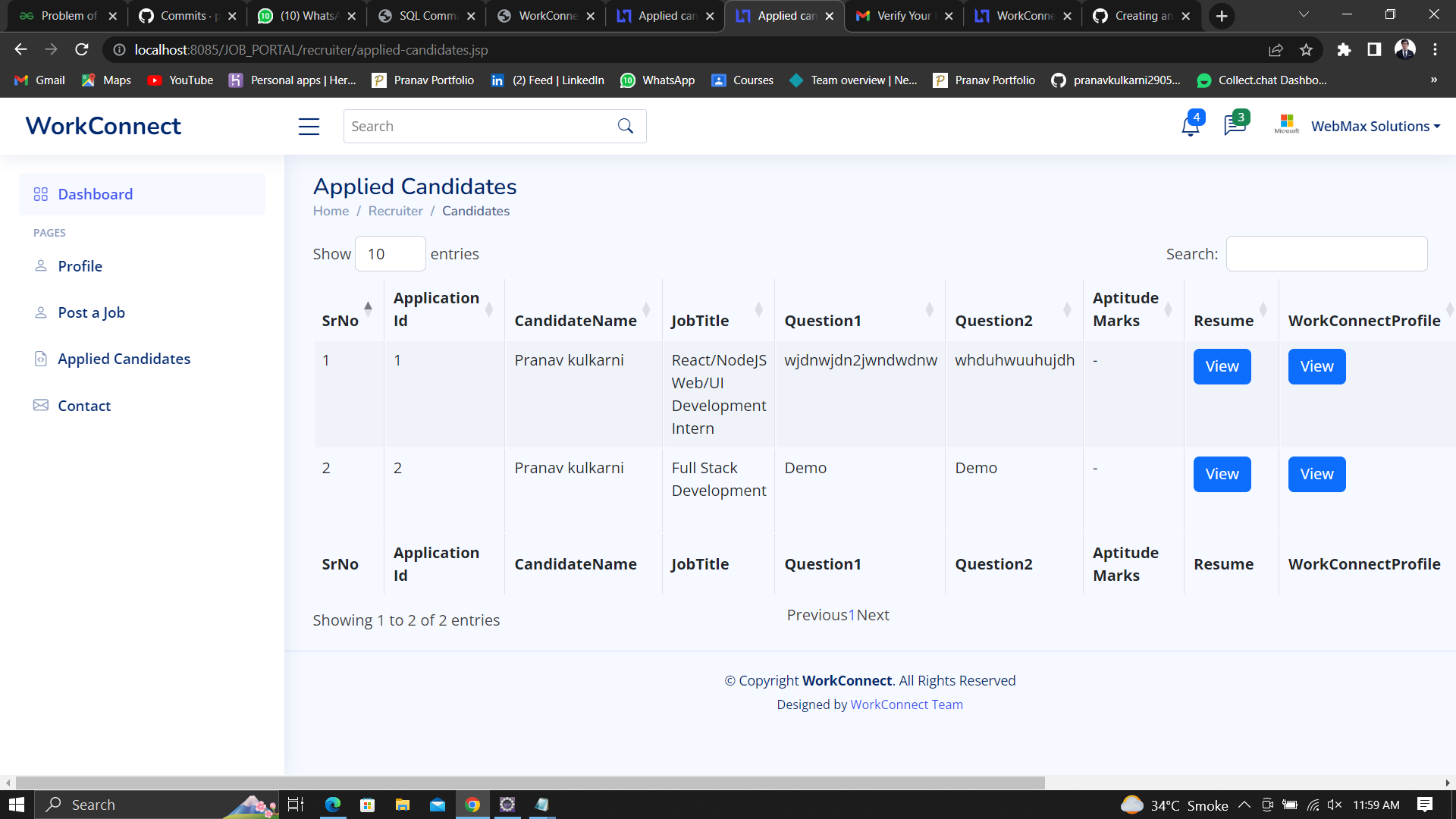Open browser extensions puzzle icon
Viewport: 1456px width, 819px height.
pos(1344,50)
